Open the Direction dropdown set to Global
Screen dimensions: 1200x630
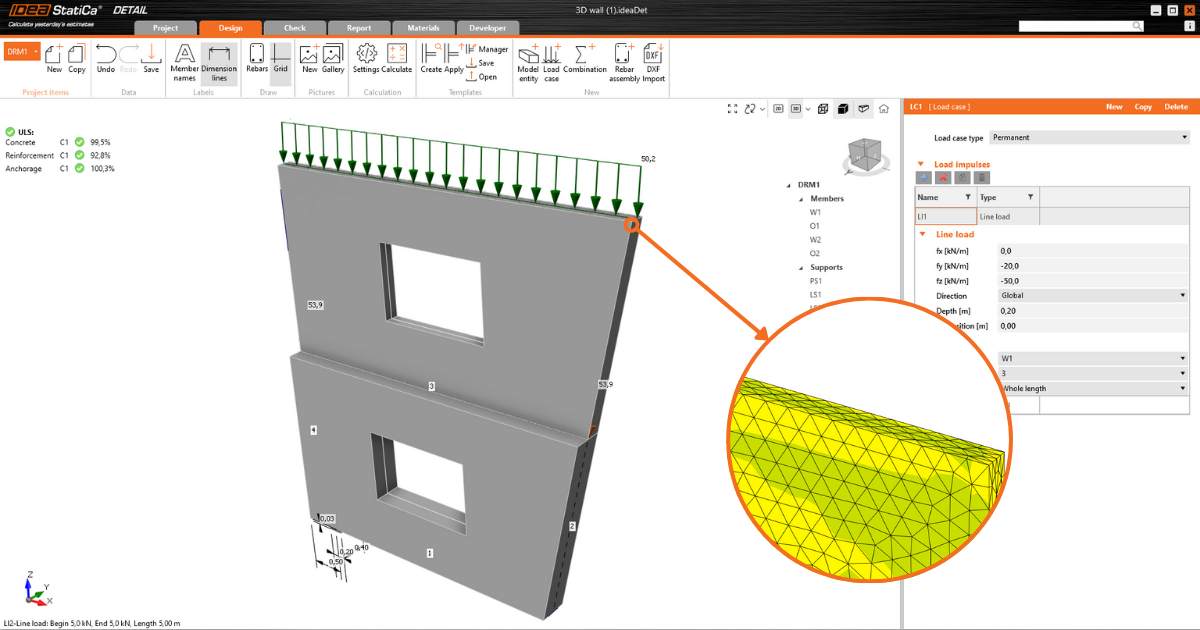pyautogui.click(x=1093, y=296)
